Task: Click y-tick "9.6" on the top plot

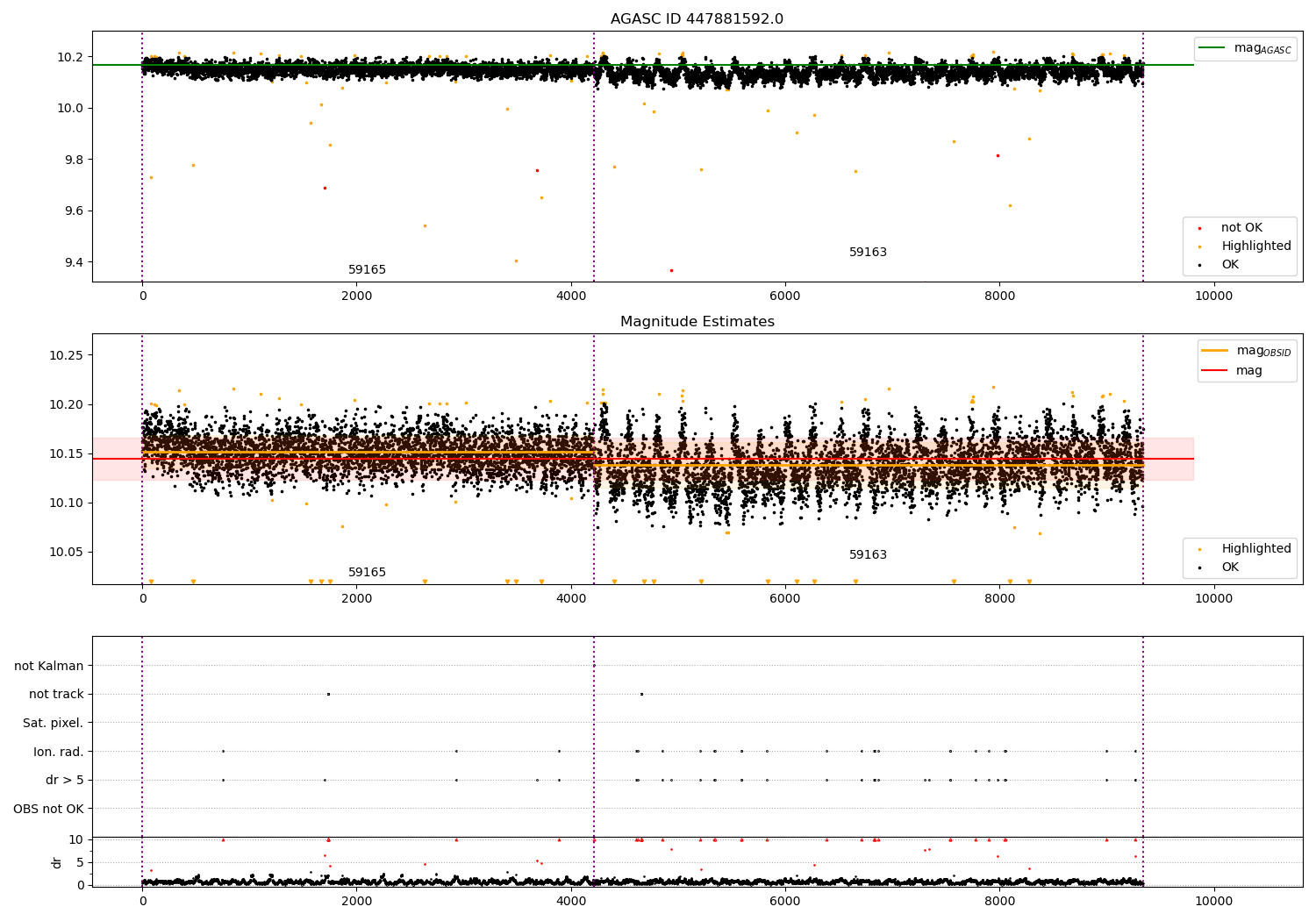Action: pyautogui.click(x=74, y=211)
